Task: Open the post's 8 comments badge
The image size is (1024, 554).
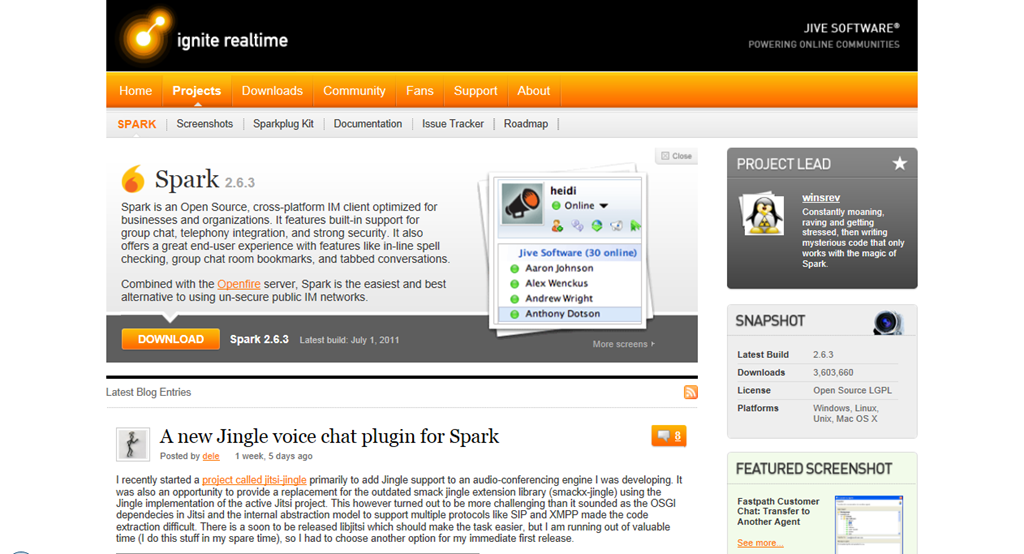Action: click(669, 436)
